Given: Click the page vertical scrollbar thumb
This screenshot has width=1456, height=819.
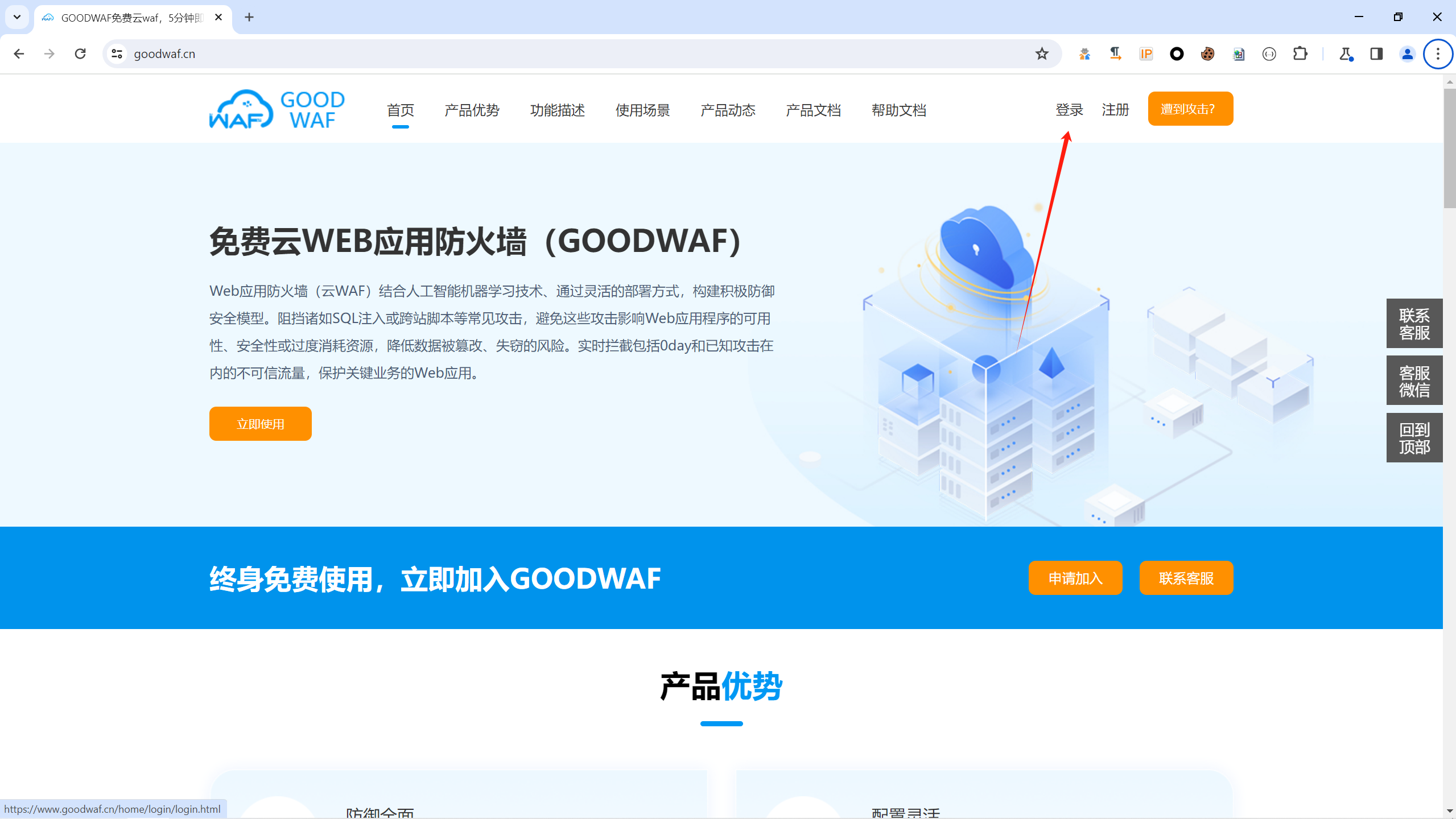Looking at the screenshot, I should (1449, 148).
